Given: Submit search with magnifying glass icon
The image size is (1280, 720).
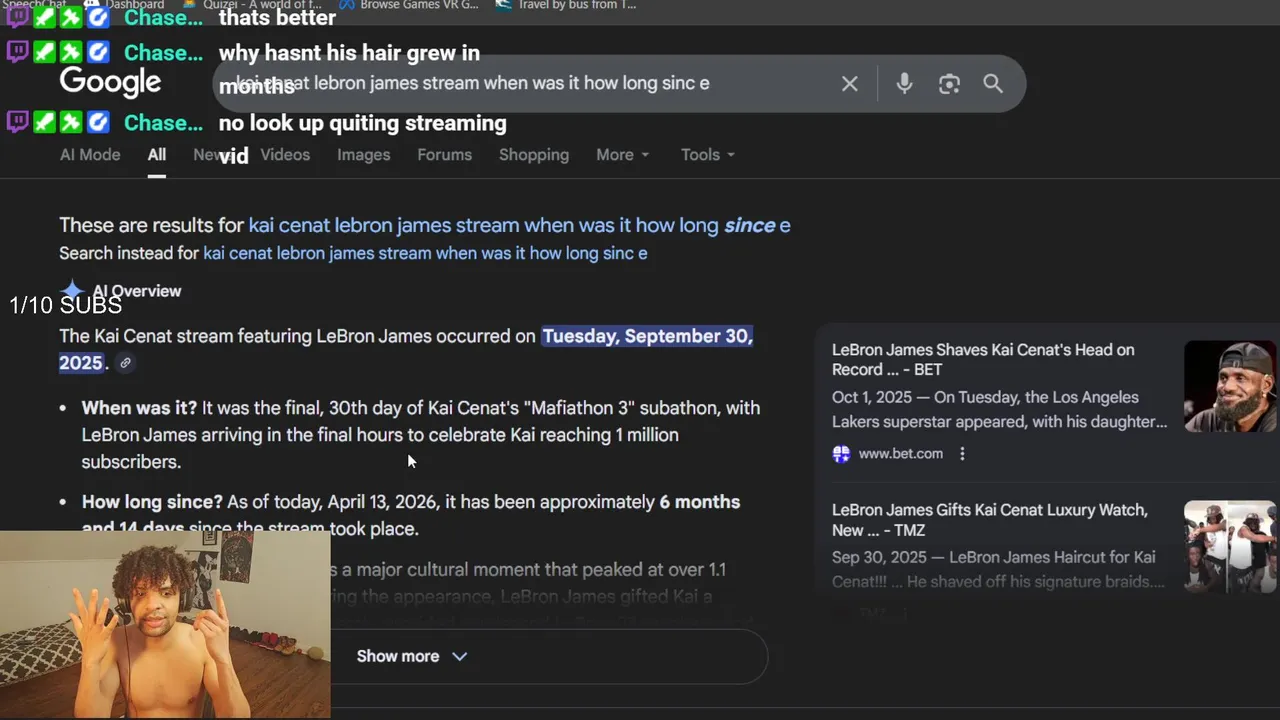Looking at the screenshot, I should [993, 84].
